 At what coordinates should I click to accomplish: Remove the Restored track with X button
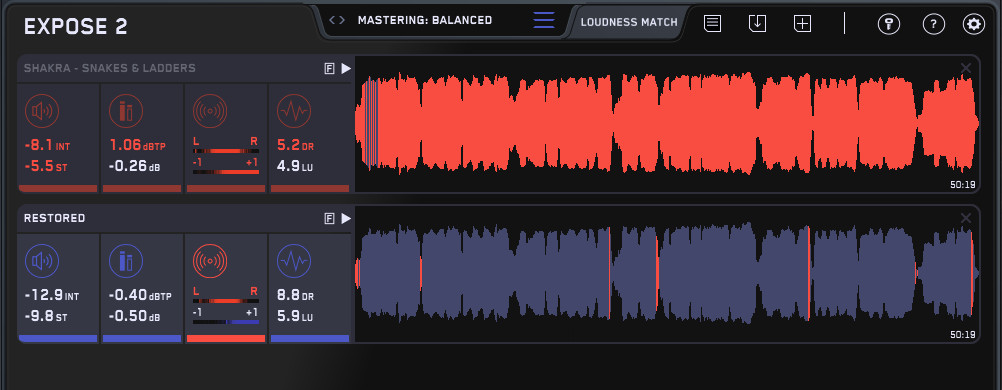tap(966, 218)
